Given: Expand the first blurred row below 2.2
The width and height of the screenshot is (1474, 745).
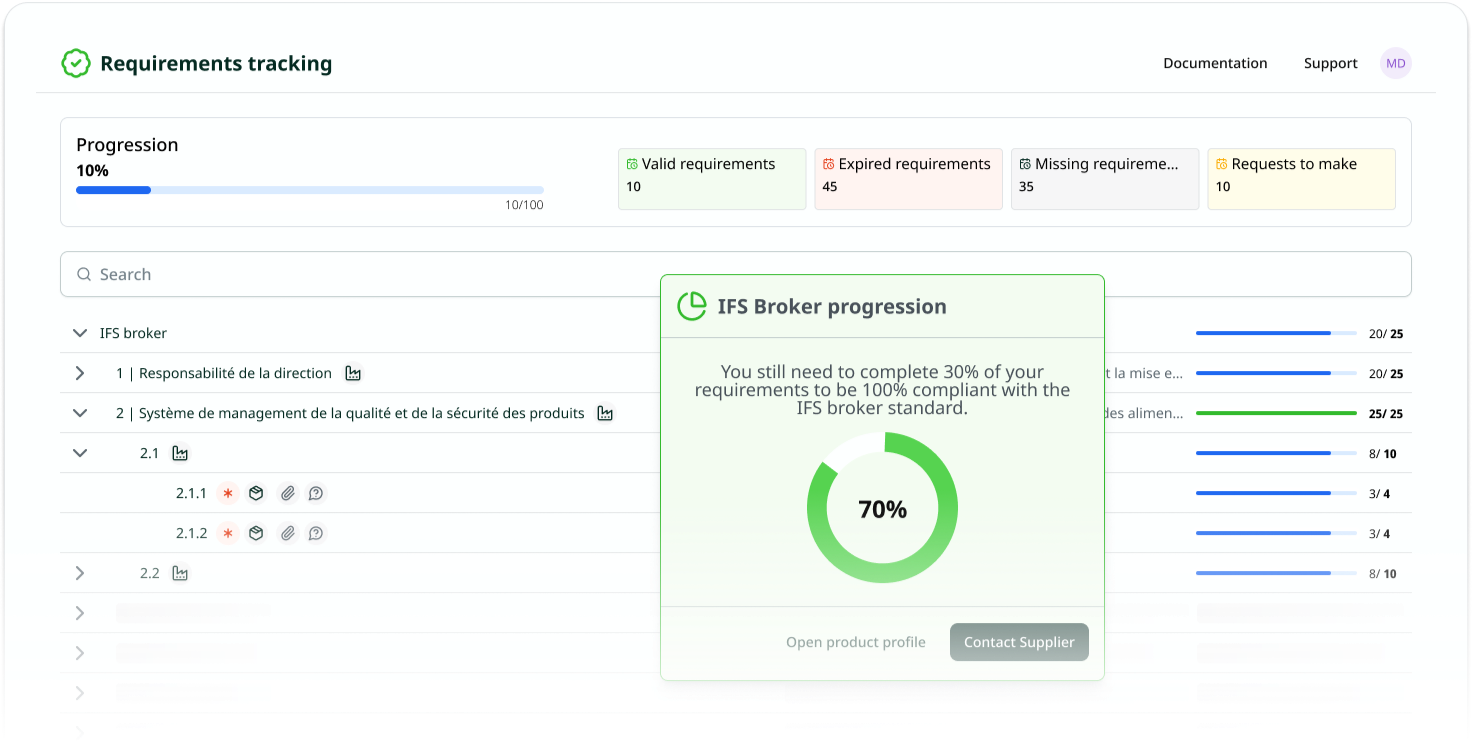Looking at the screenshot, I should [80, 613].
